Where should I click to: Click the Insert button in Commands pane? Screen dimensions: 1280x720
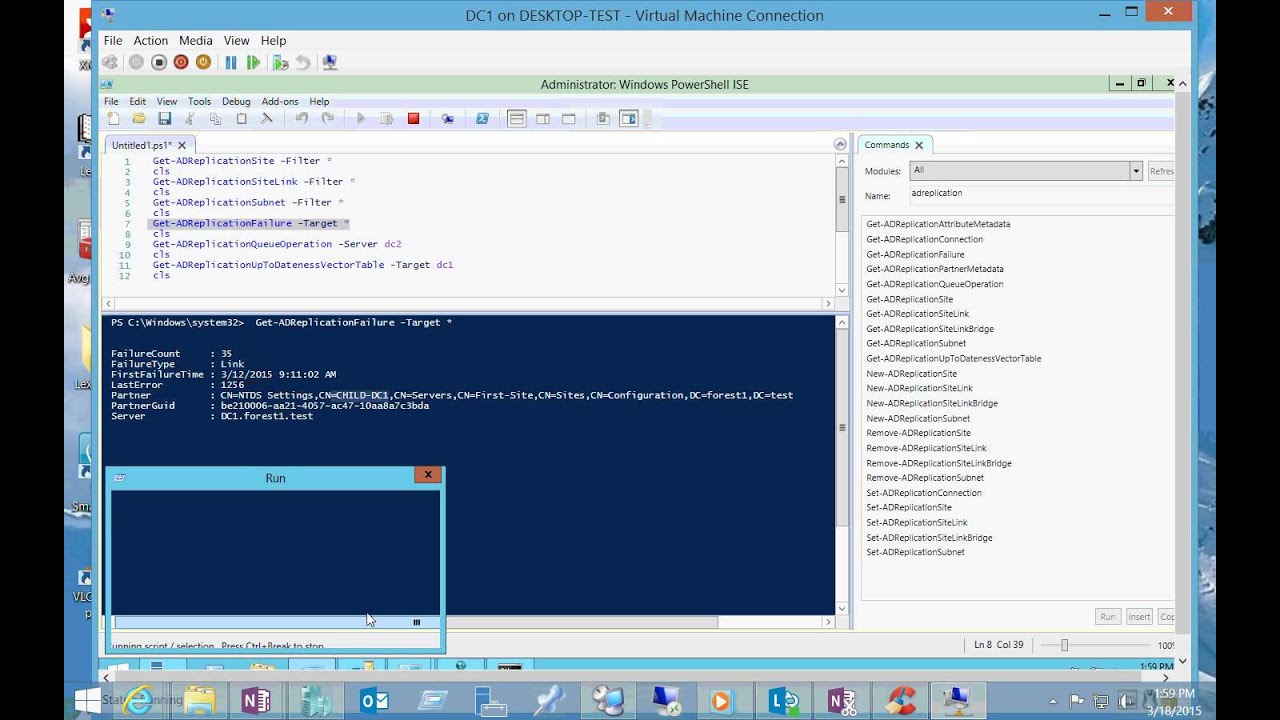point(1139,617)
